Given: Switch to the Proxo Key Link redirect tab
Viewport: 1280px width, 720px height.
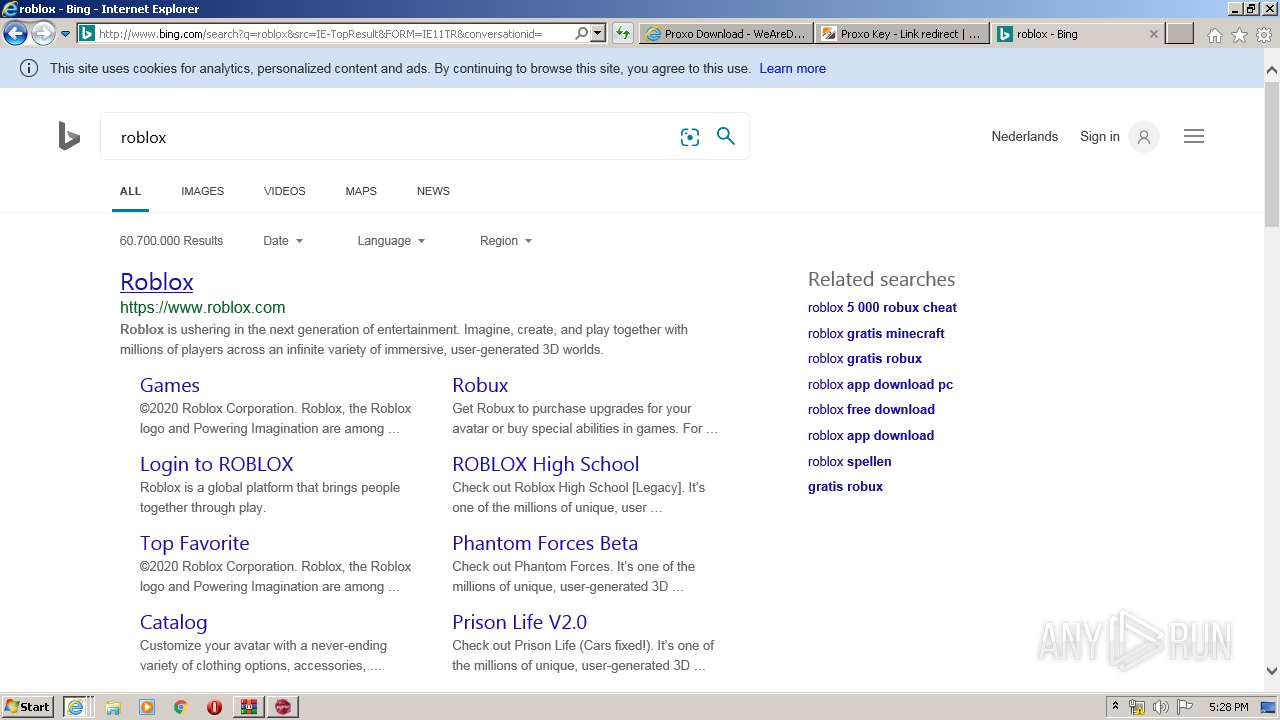Looking at the screenshot, I should pyautogui.click(x=902, y=33).
